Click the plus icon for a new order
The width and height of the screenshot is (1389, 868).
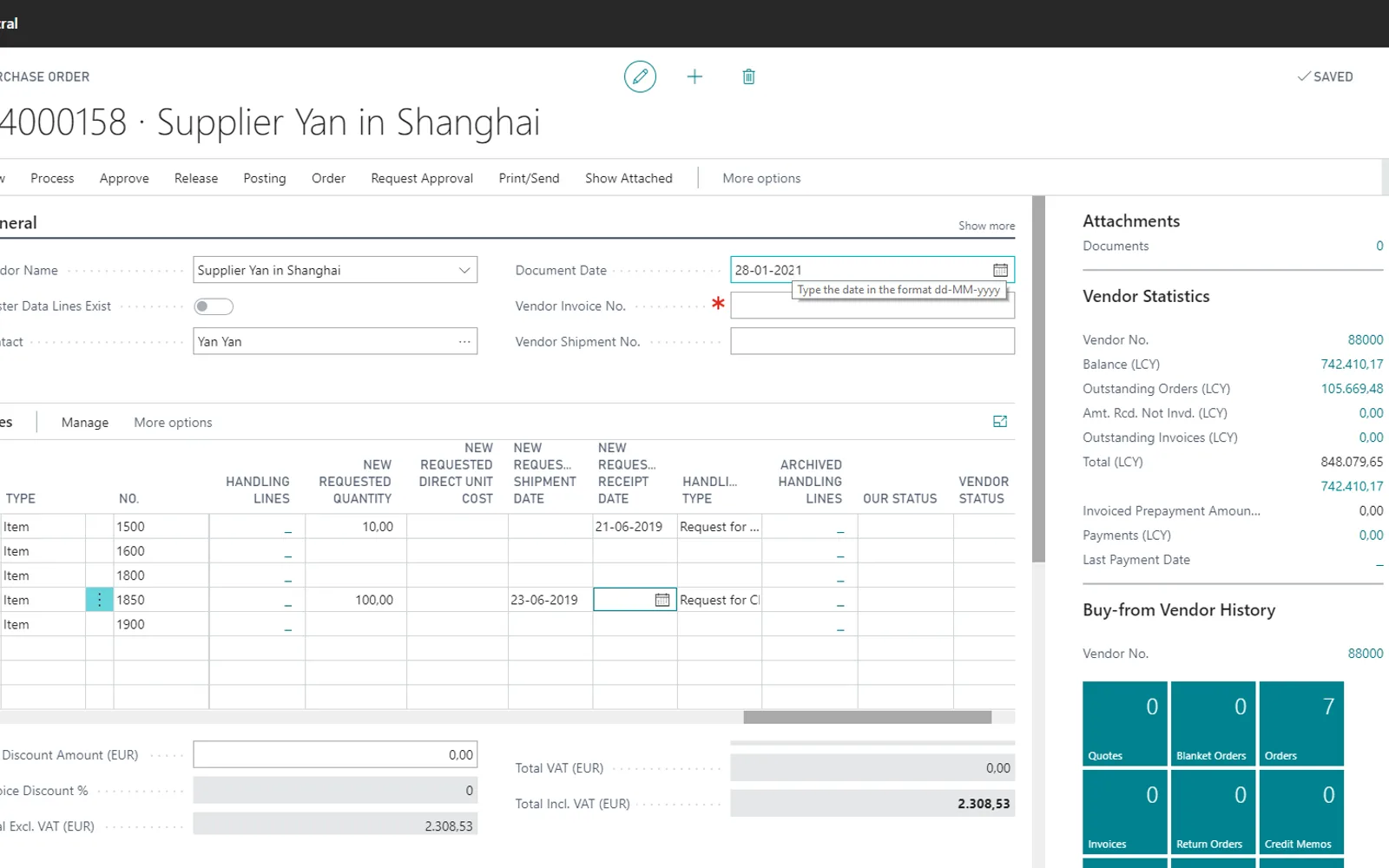tap(694, 76)
